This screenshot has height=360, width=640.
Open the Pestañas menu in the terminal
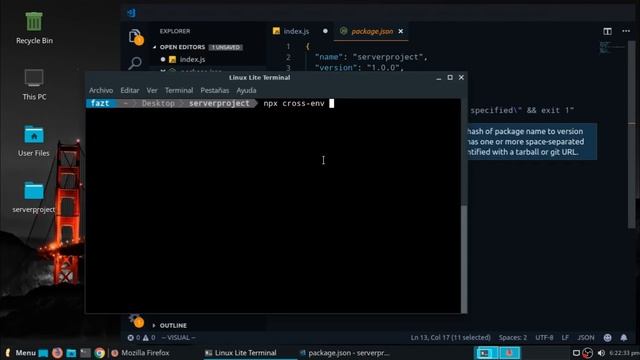pyautogui.click(x=215, y=90)
